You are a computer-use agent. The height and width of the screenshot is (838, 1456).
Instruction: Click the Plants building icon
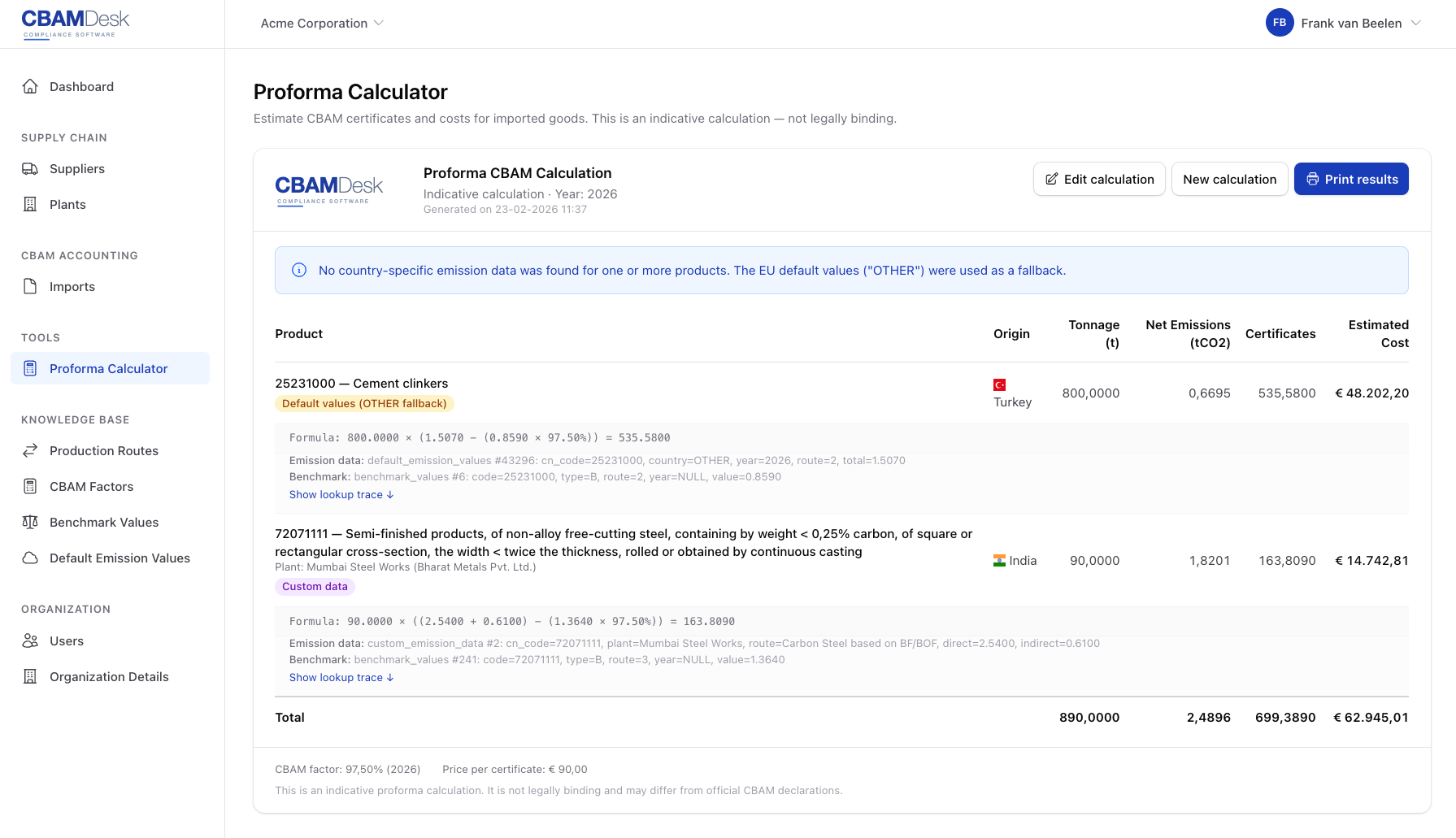30,205
